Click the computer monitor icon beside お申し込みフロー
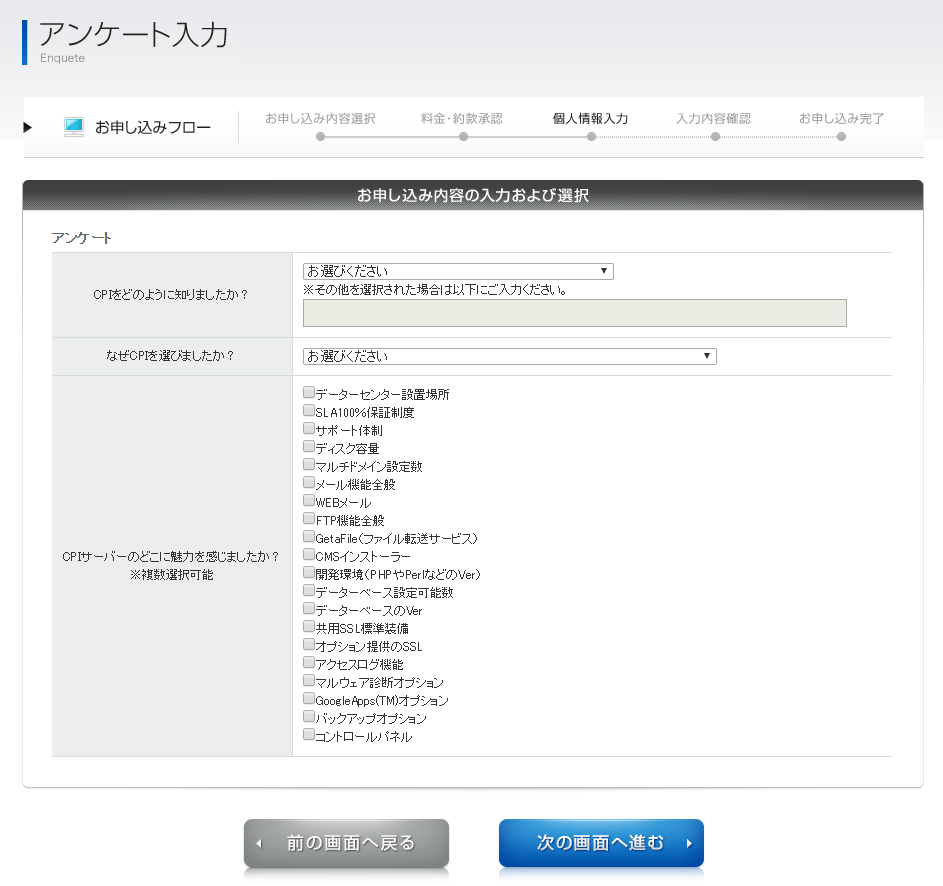The height and width of the screenshot is (886, 943). pos(74,127)
